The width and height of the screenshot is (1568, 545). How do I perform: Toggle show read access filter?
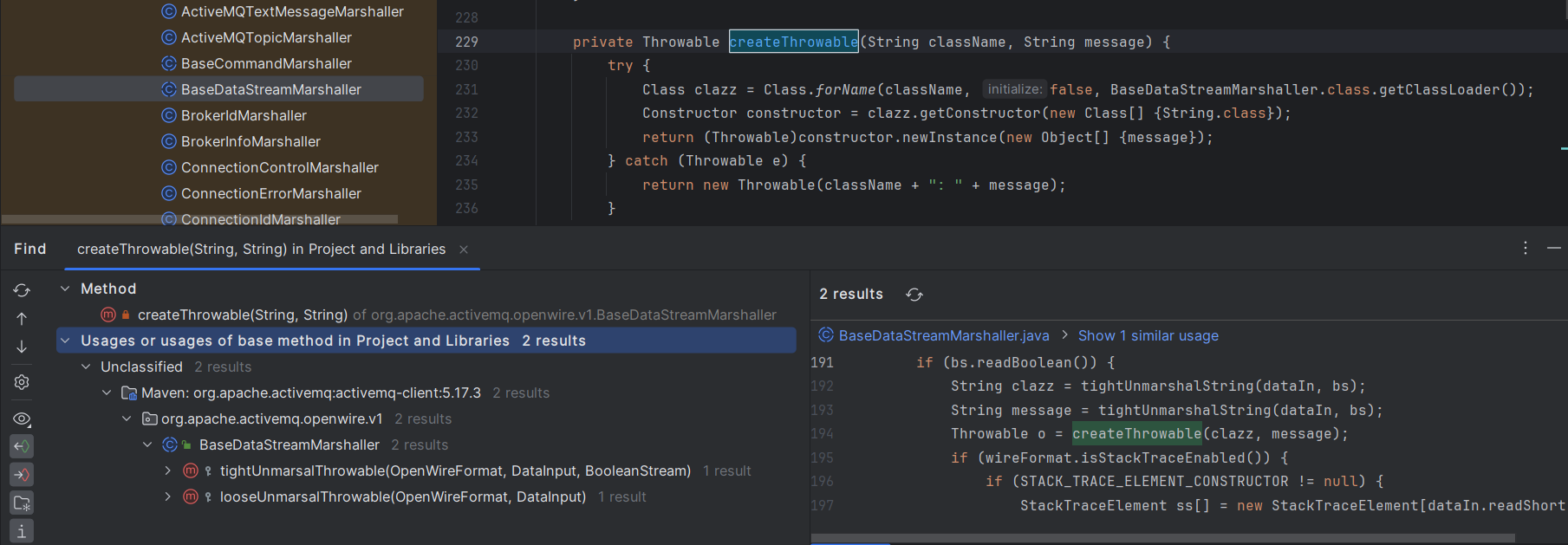(22, 446)
